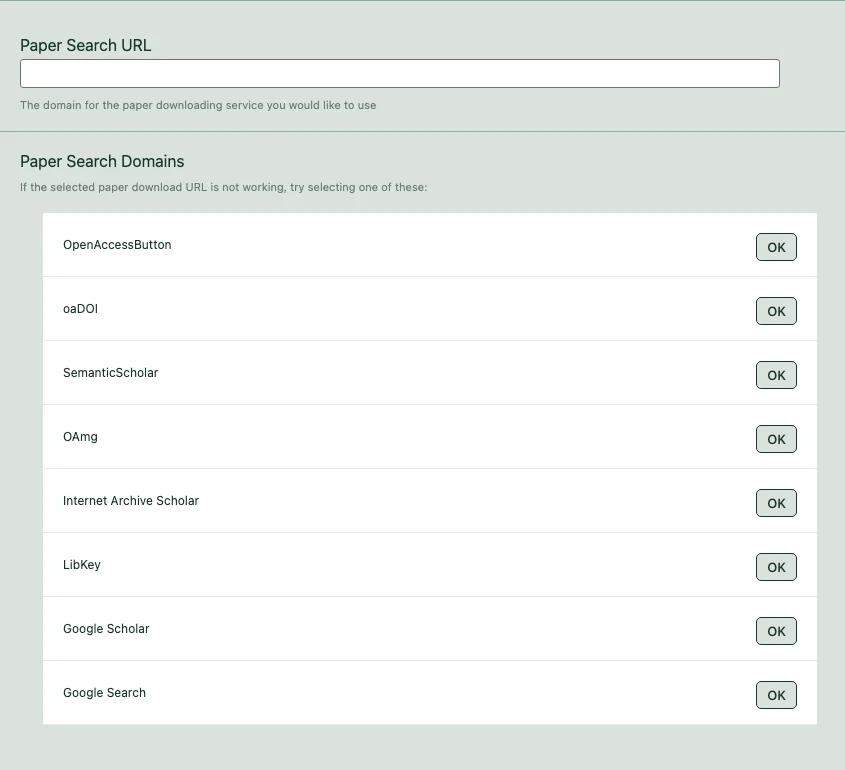Click the Google Scholar label
845x770 pixels.
[x=106, y=629]
